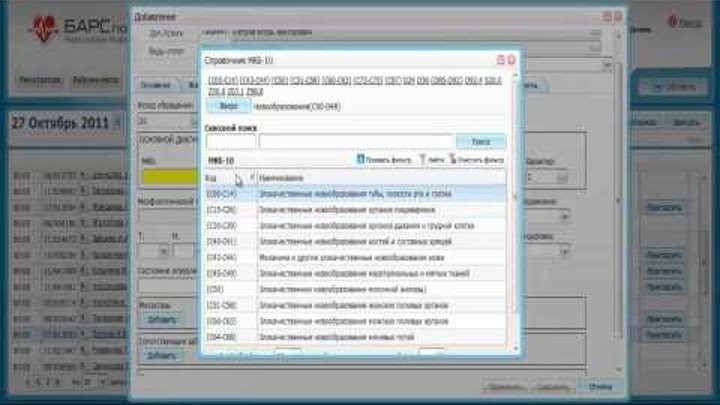Image resolution: width=720 pixels, height=405 pixels.
Task: Open the dropdown under the Характер label
Action: point(562,177)
